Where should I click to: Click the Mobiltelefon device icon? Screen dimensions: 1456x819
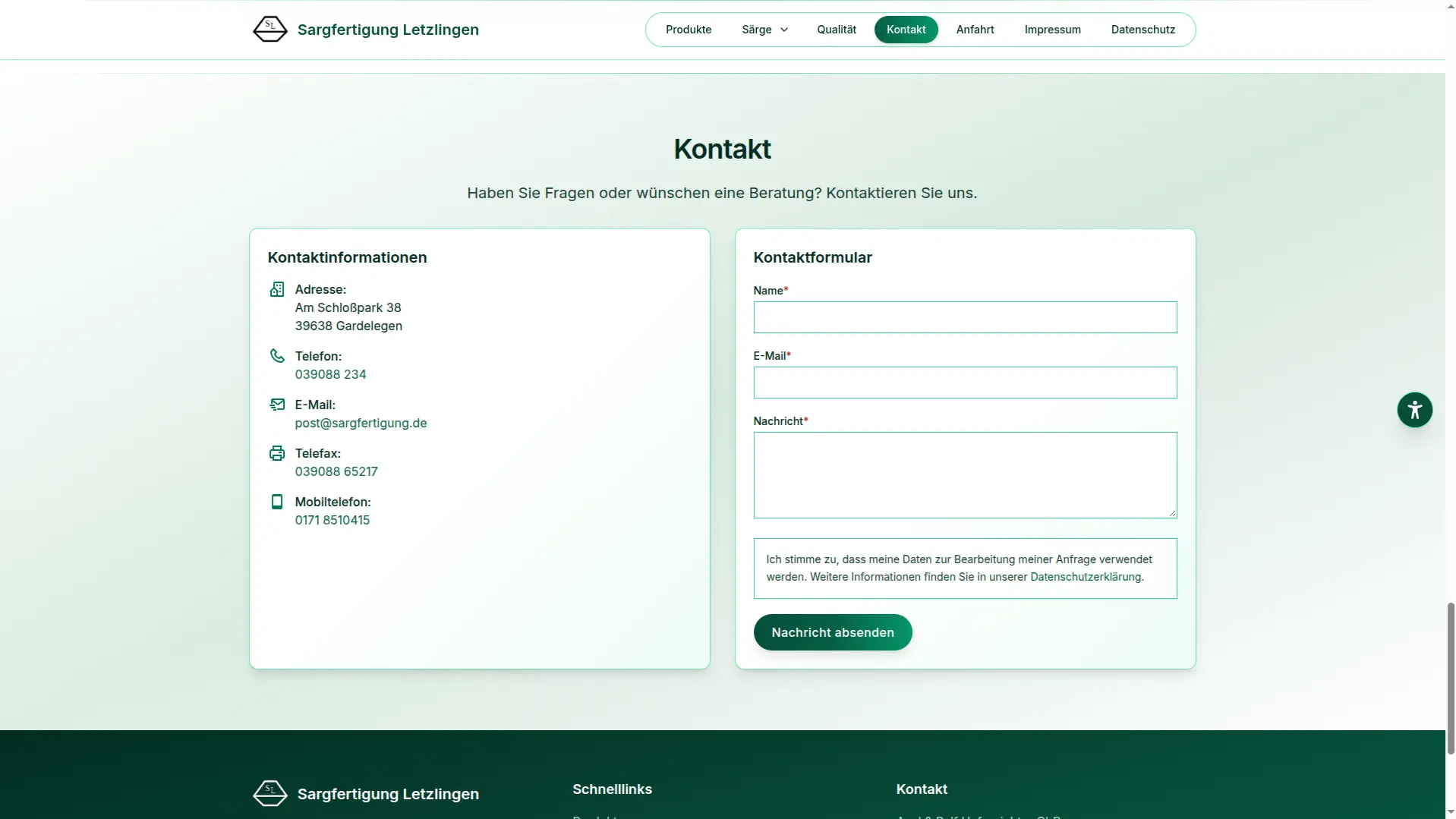pos(277,502)
